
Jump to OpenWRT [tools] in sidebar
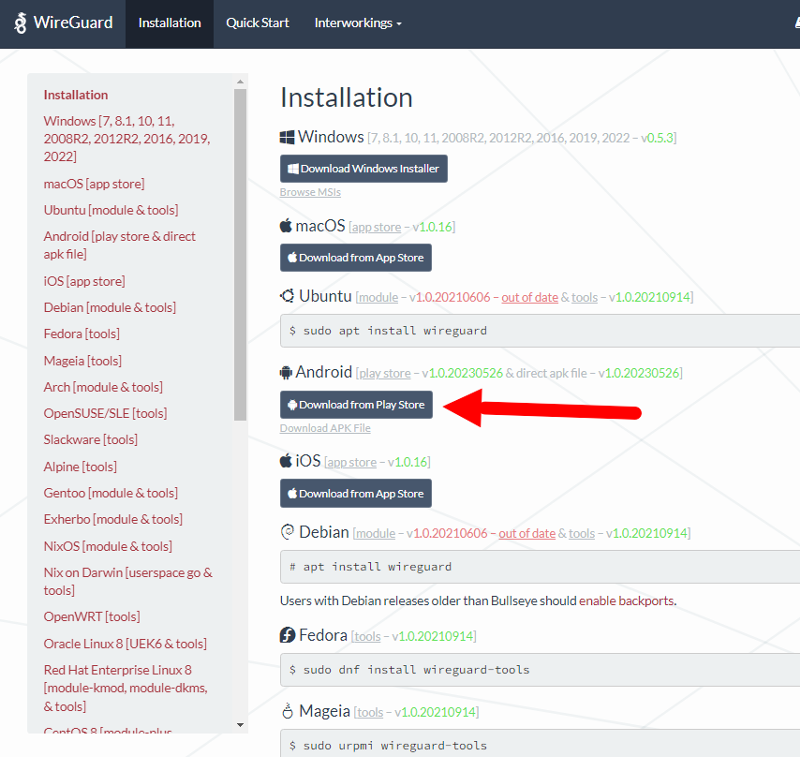coord(92,617)
